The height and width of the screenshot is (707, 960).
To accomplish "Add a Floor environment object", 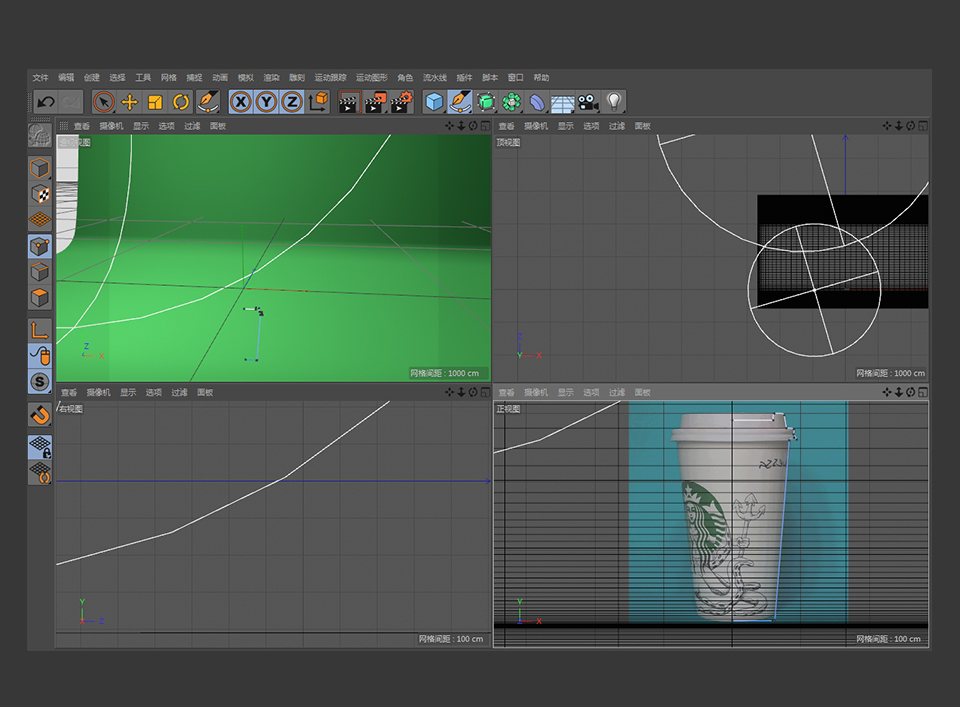I will coord(563,103).
